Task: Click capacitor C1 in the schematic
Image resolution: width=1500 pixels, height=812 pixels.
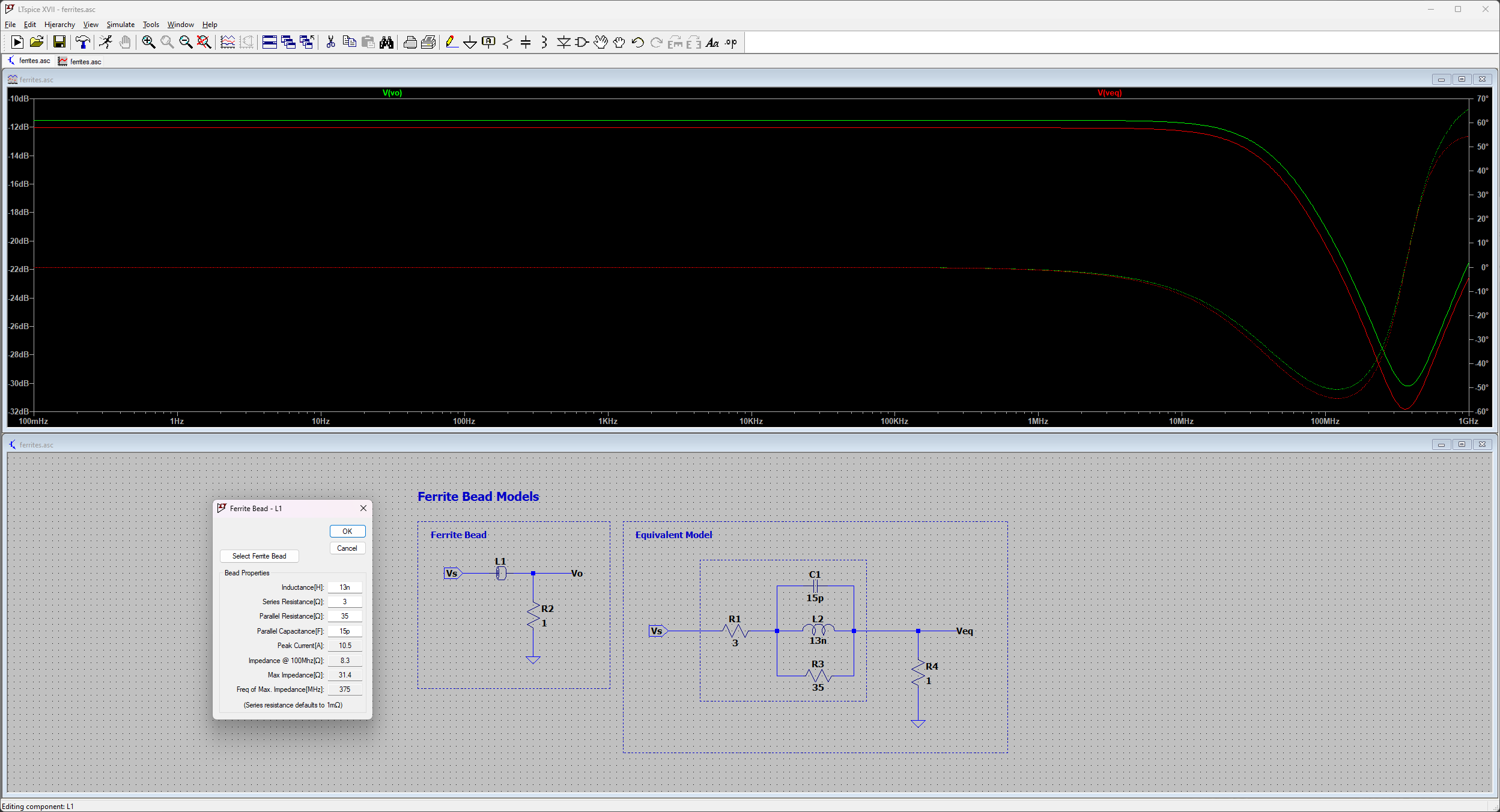Action: (x=815, y=587)
